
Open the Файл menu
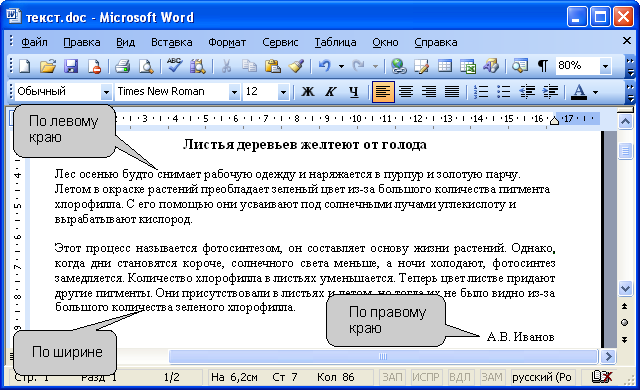pyautogui.click(x=34, y=42)
